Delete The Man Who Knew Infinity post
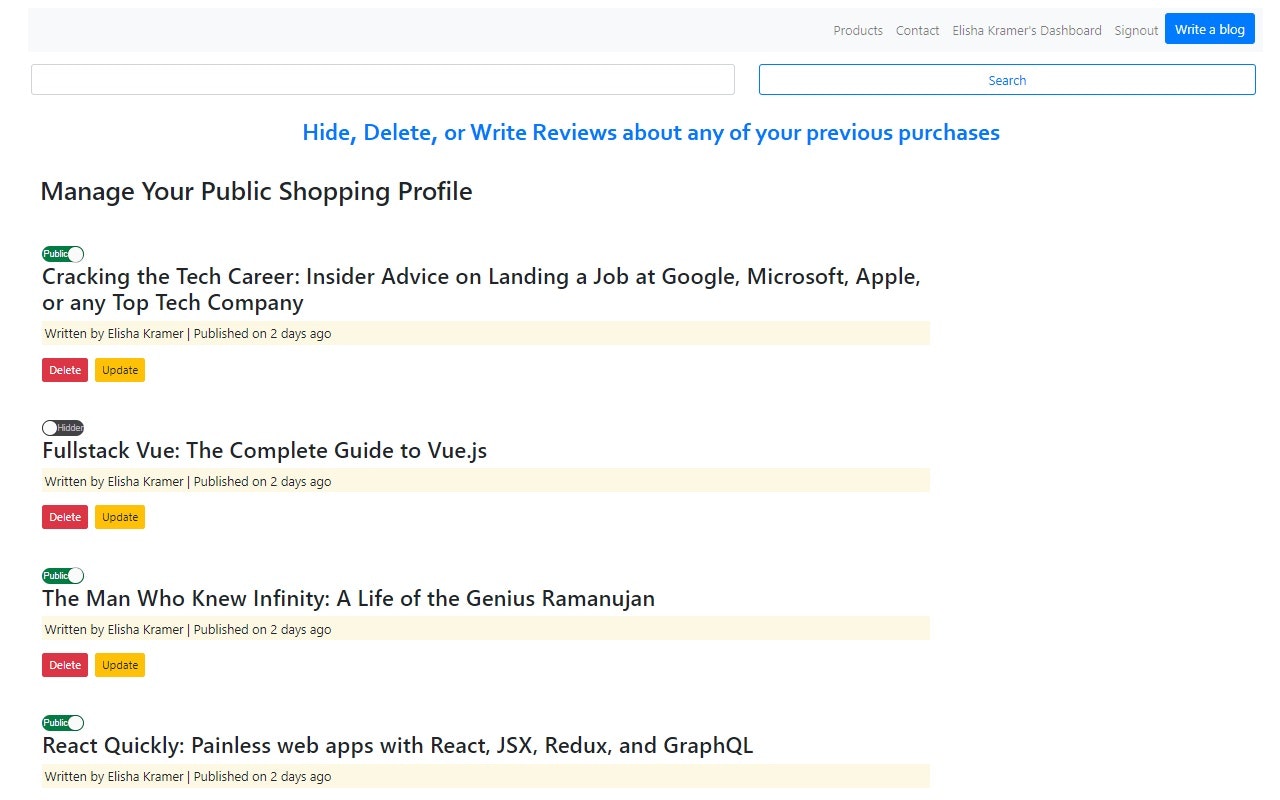Image resolution: width=1280 pixels, height=800 pixels. pos(64,664)
